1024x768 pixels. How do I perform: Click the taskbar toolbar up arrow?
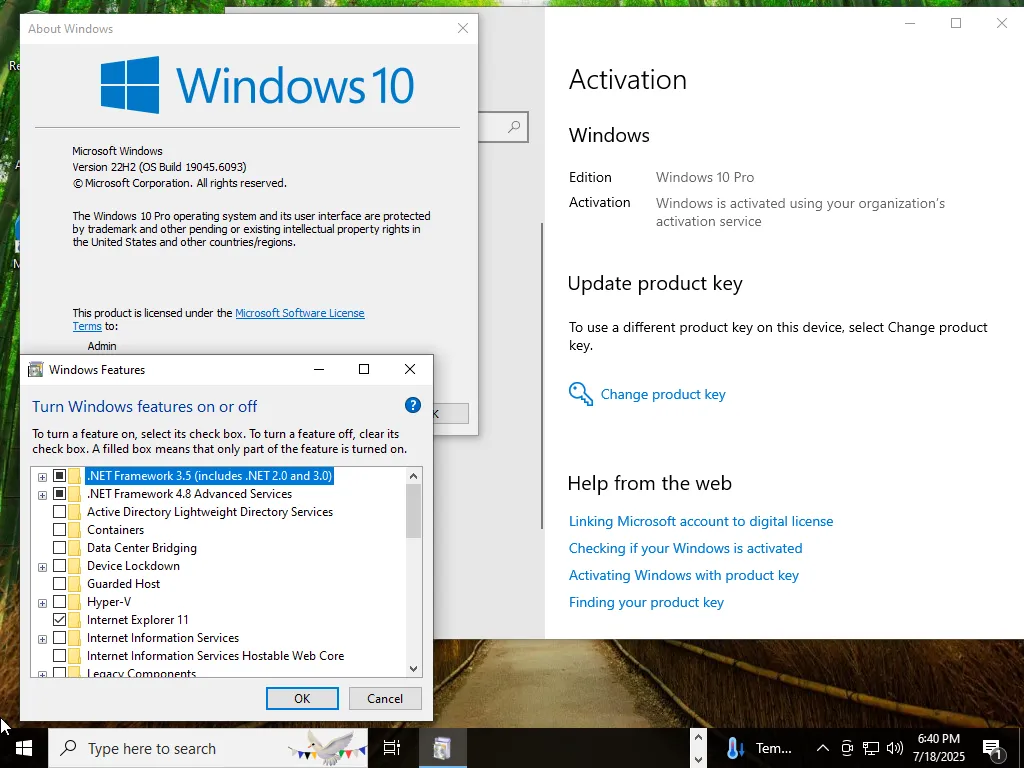coord(698,738)
